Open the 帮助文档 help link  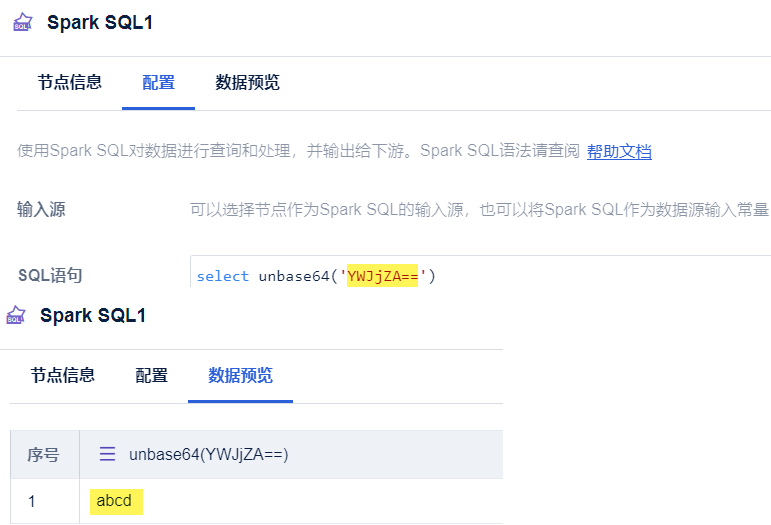619,151
